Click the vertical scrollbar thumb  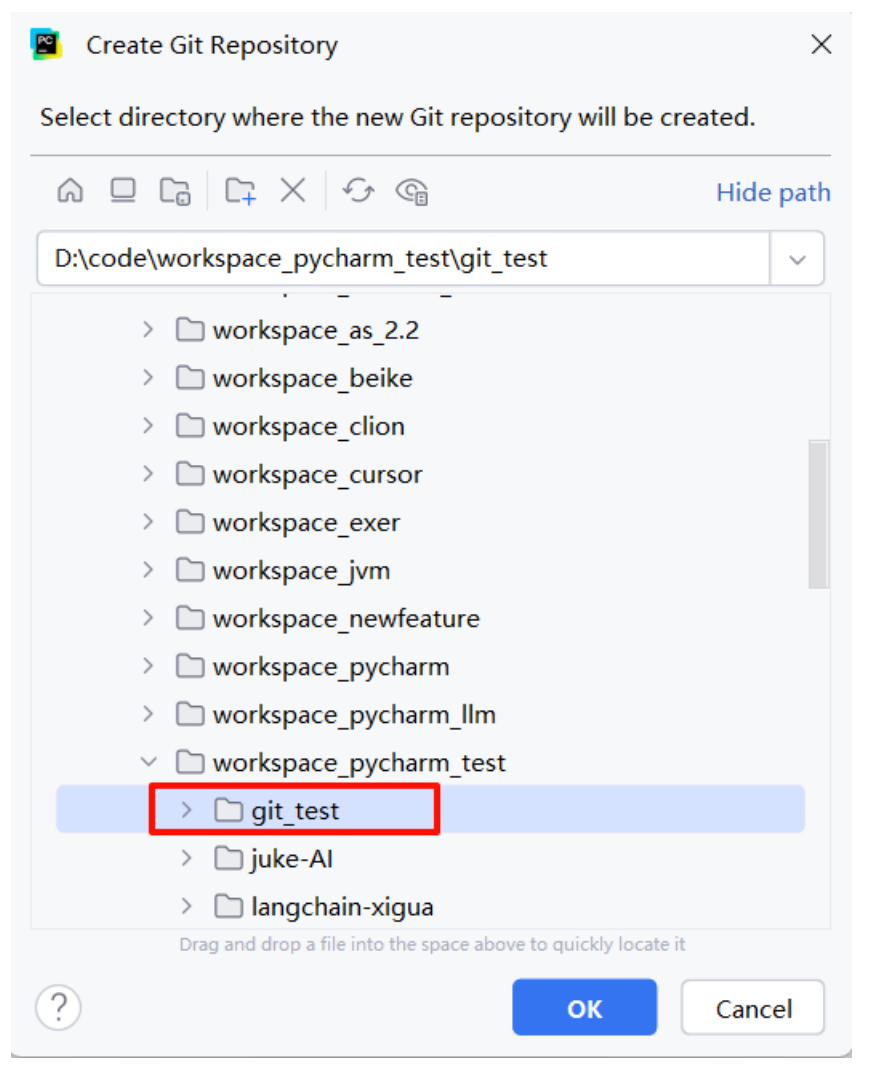(818, 514)
